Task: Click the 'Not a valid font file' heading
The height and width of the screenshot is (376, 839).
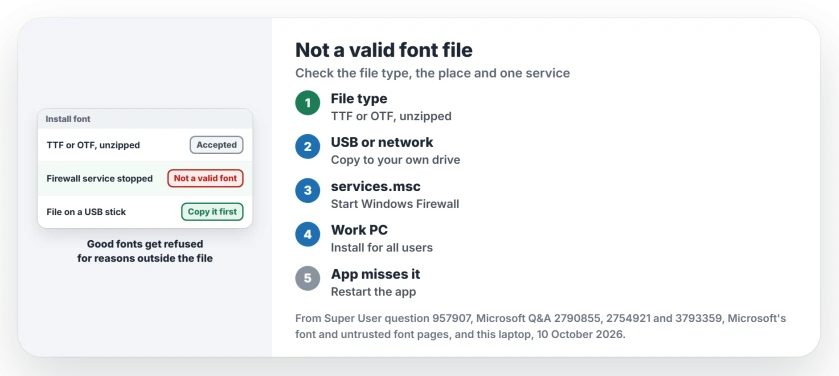Action: pos(384,50)
